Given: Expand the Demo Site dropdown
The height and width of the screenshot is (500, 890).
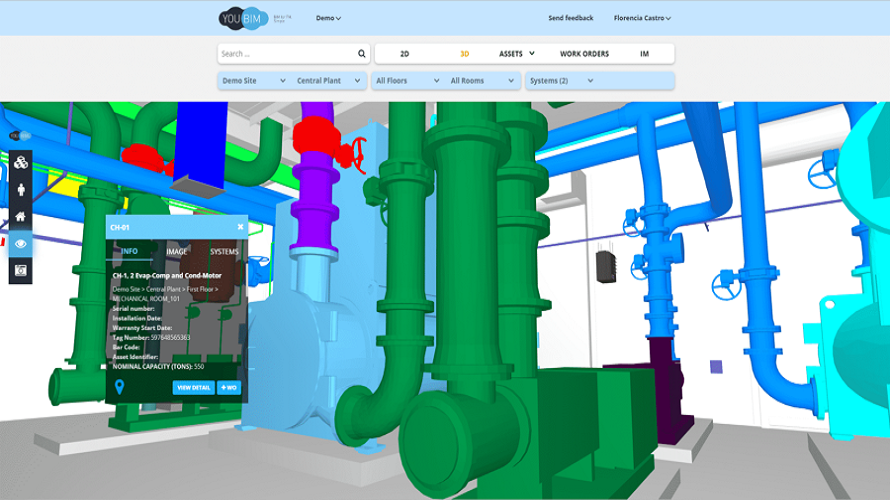Looking at the screenshot, I should point(254,81).
